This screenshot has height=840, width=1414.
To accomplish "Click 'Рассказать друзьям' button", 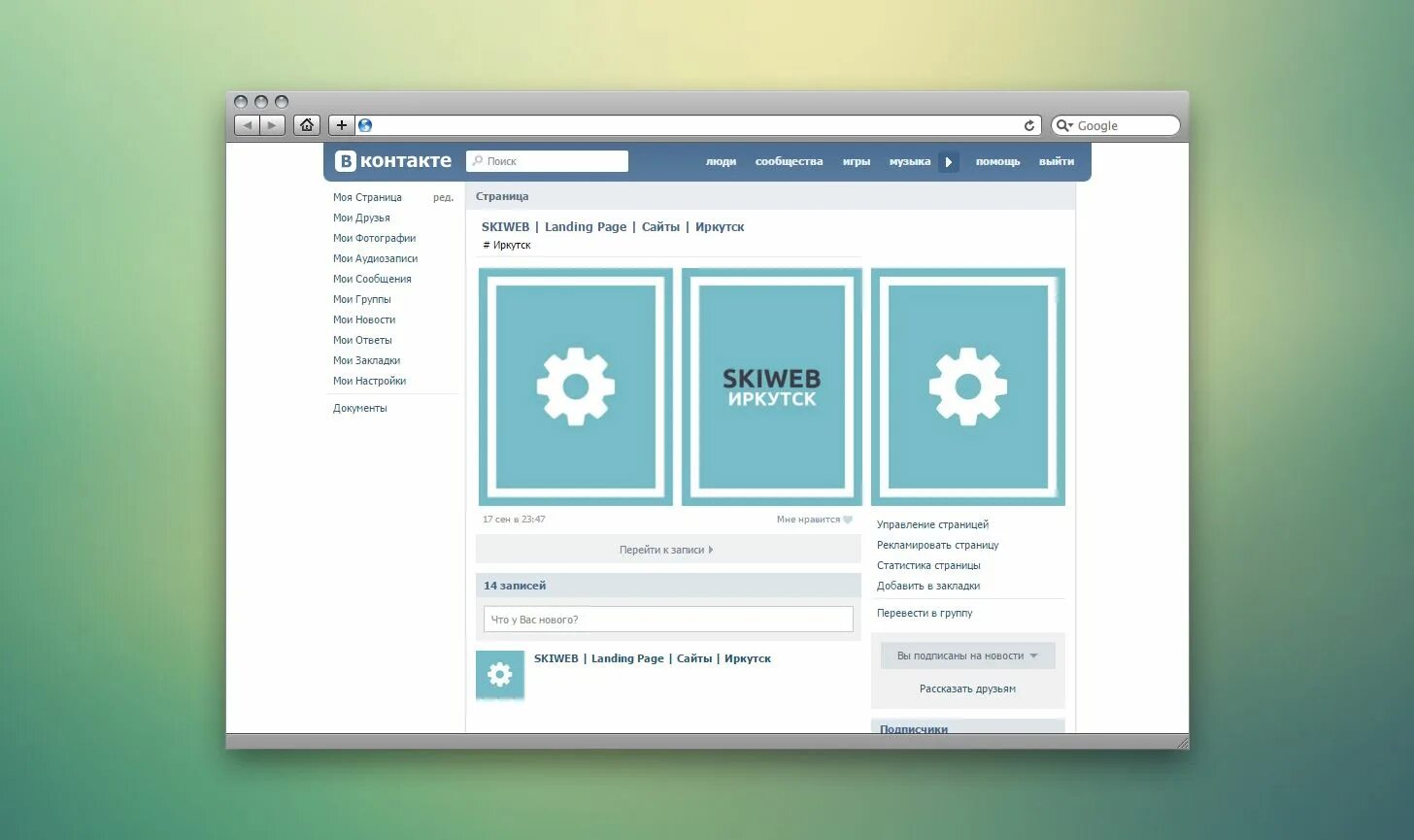I will click(x=968, y=689).
